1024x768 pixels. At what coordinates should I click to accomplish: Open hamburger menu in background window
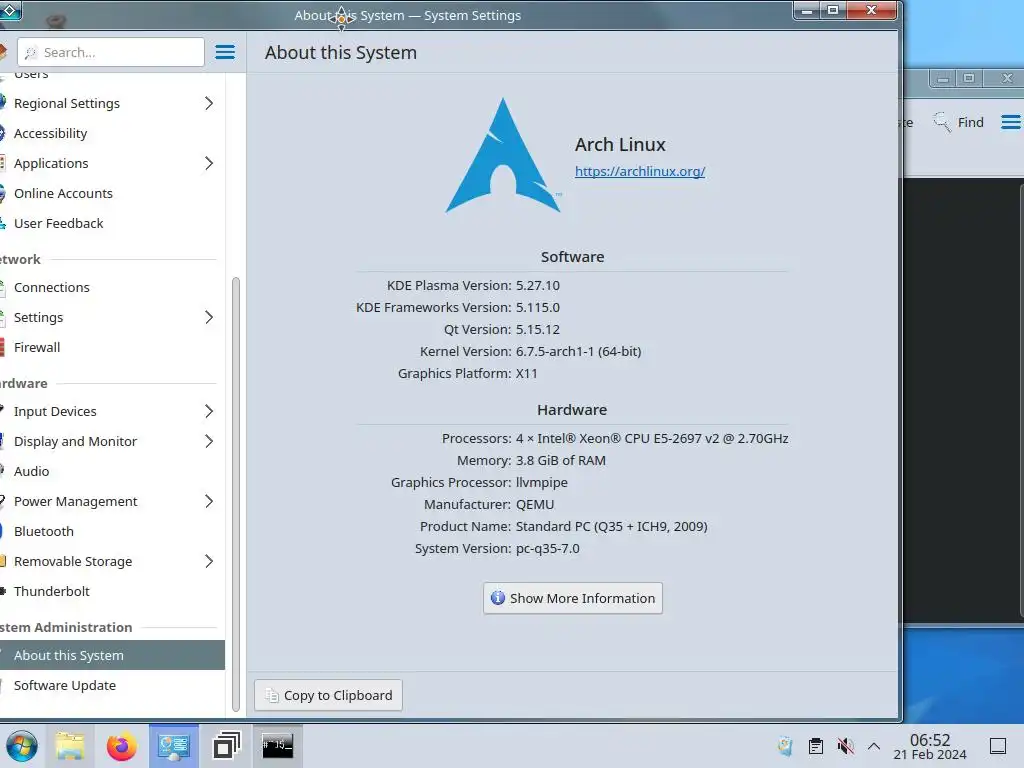[1010, 122]
